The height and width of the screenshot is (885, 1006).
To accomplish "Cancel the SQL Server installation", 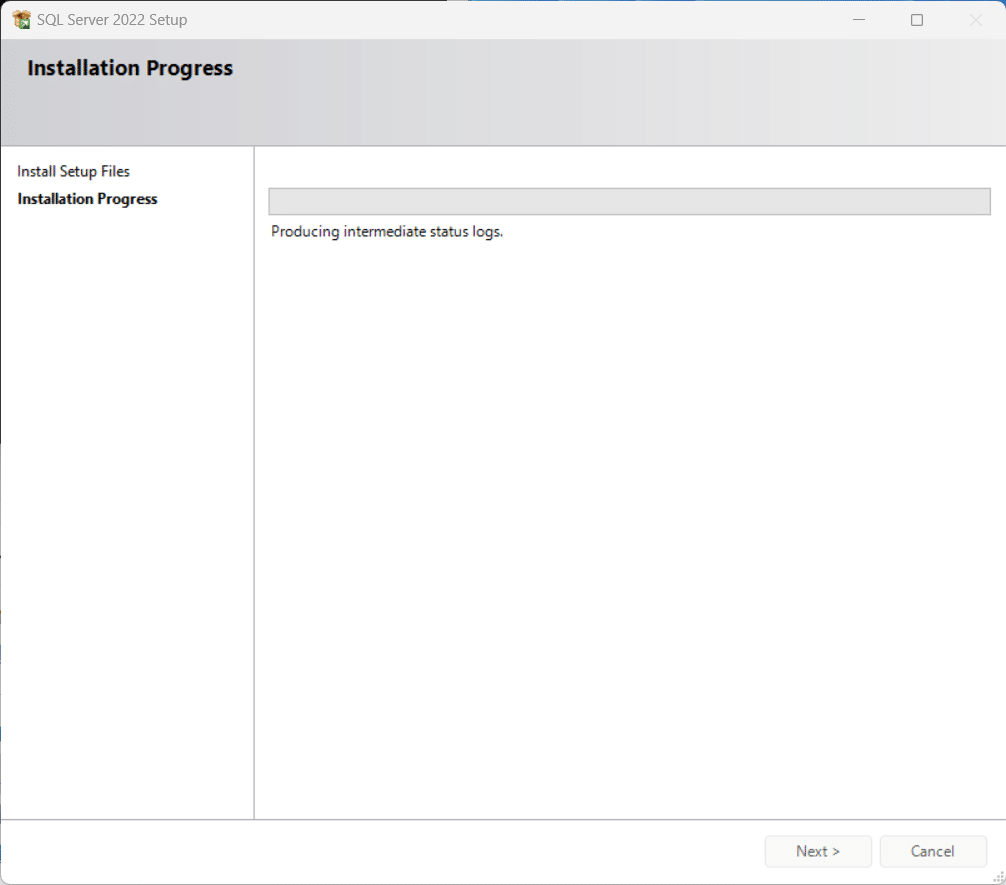I will click(x=933, y=851).
